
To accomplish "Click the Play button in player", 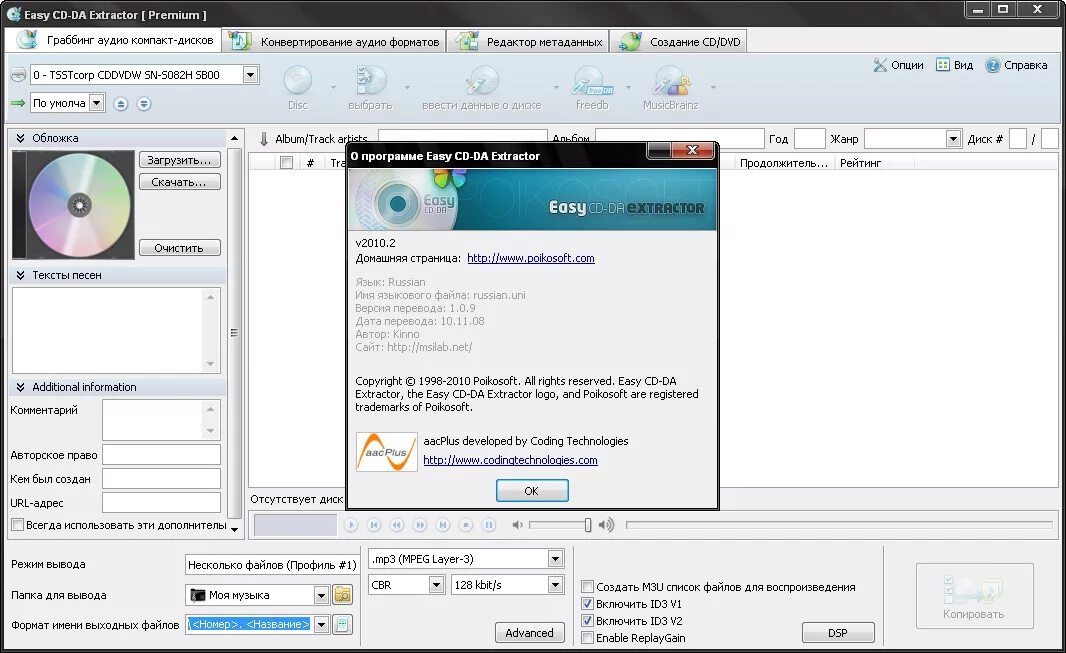I will [351, 525].
